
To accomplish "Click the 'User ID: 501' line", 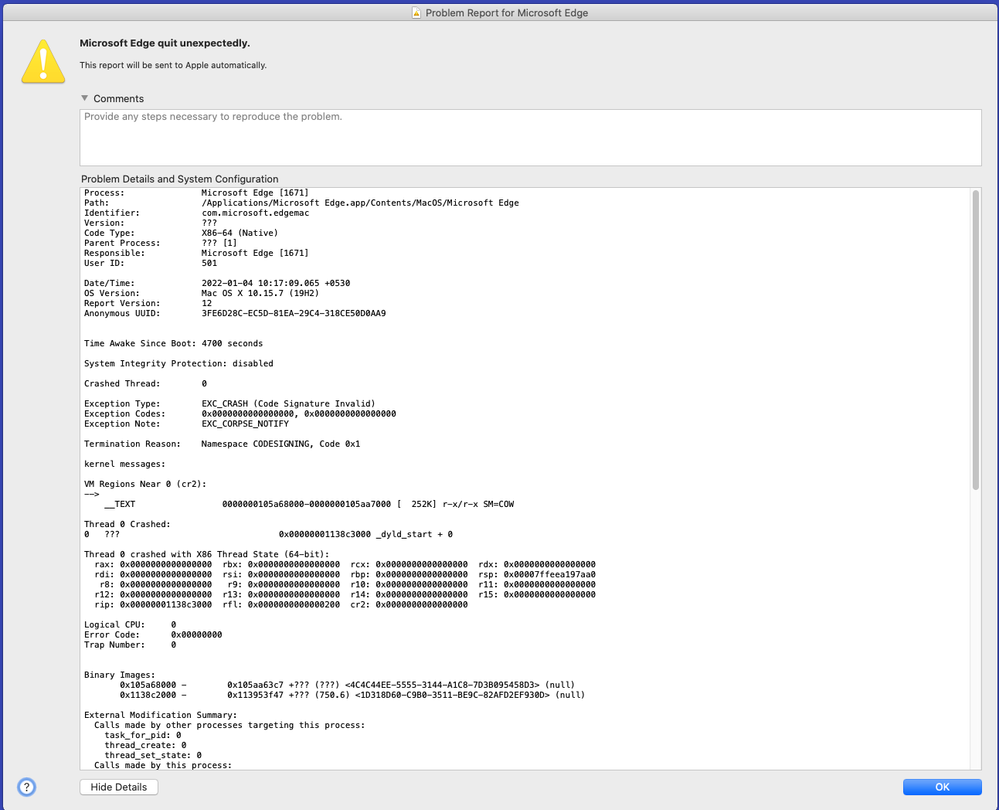I will pos(150,263).
